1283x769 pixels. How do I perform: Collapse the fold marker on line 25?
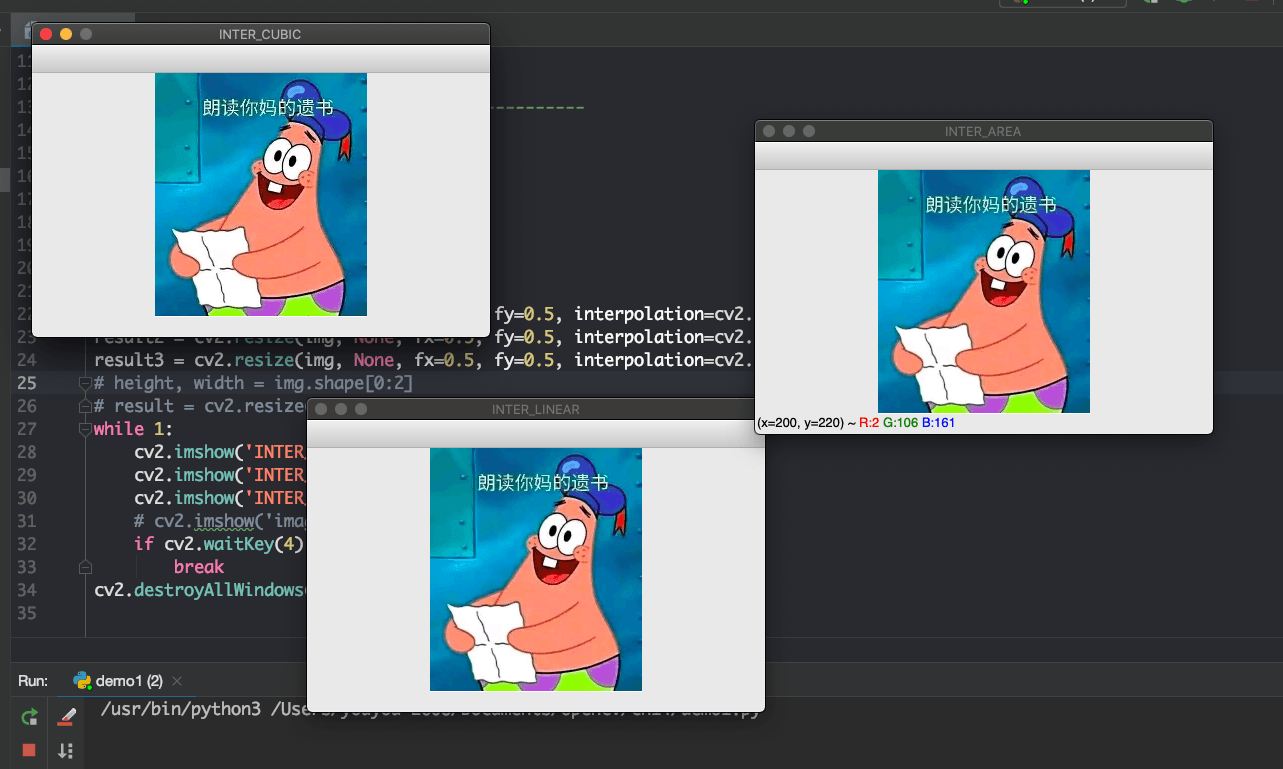coord(85,383)
